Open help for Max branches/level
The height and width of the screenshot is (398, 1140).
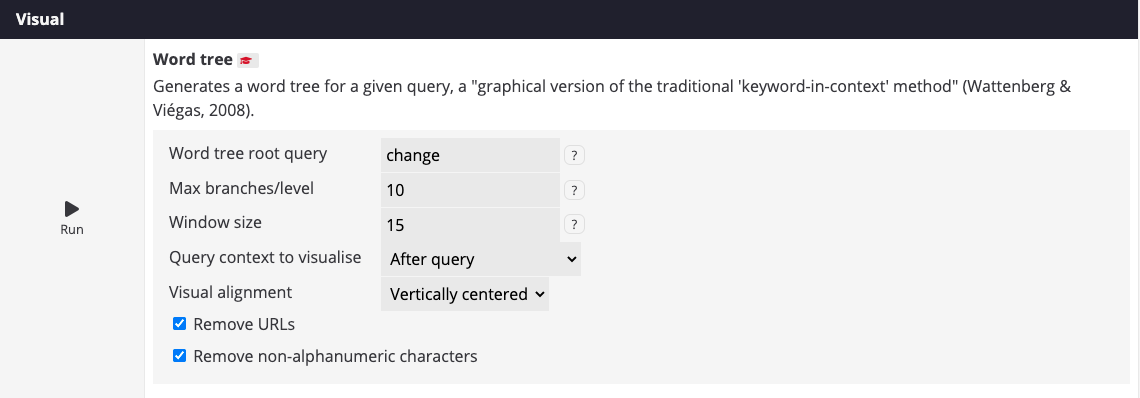[574, 190]
